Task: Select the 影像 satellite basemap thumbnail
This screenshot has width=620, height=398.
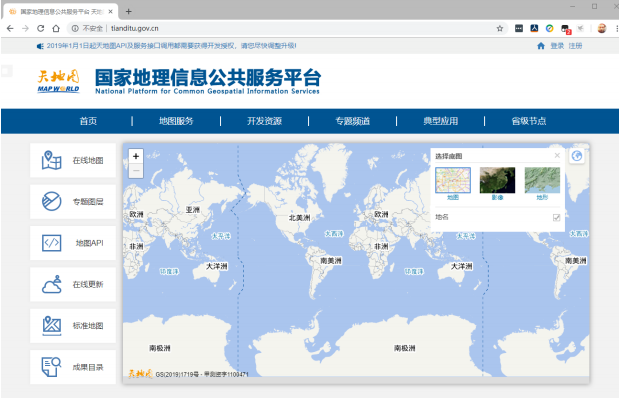Action: click(497, 180)
